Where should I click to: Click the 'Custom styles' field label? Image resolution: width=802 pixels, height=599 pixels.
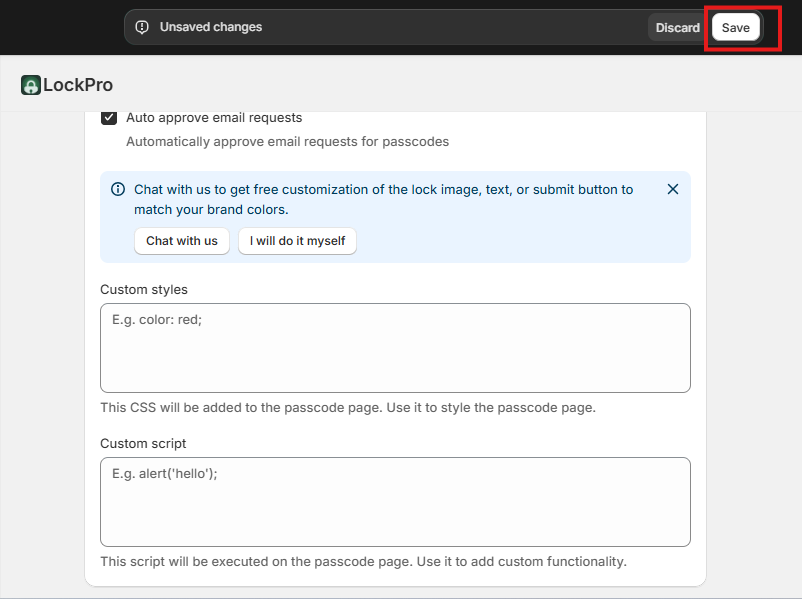(x=144, y=289)
